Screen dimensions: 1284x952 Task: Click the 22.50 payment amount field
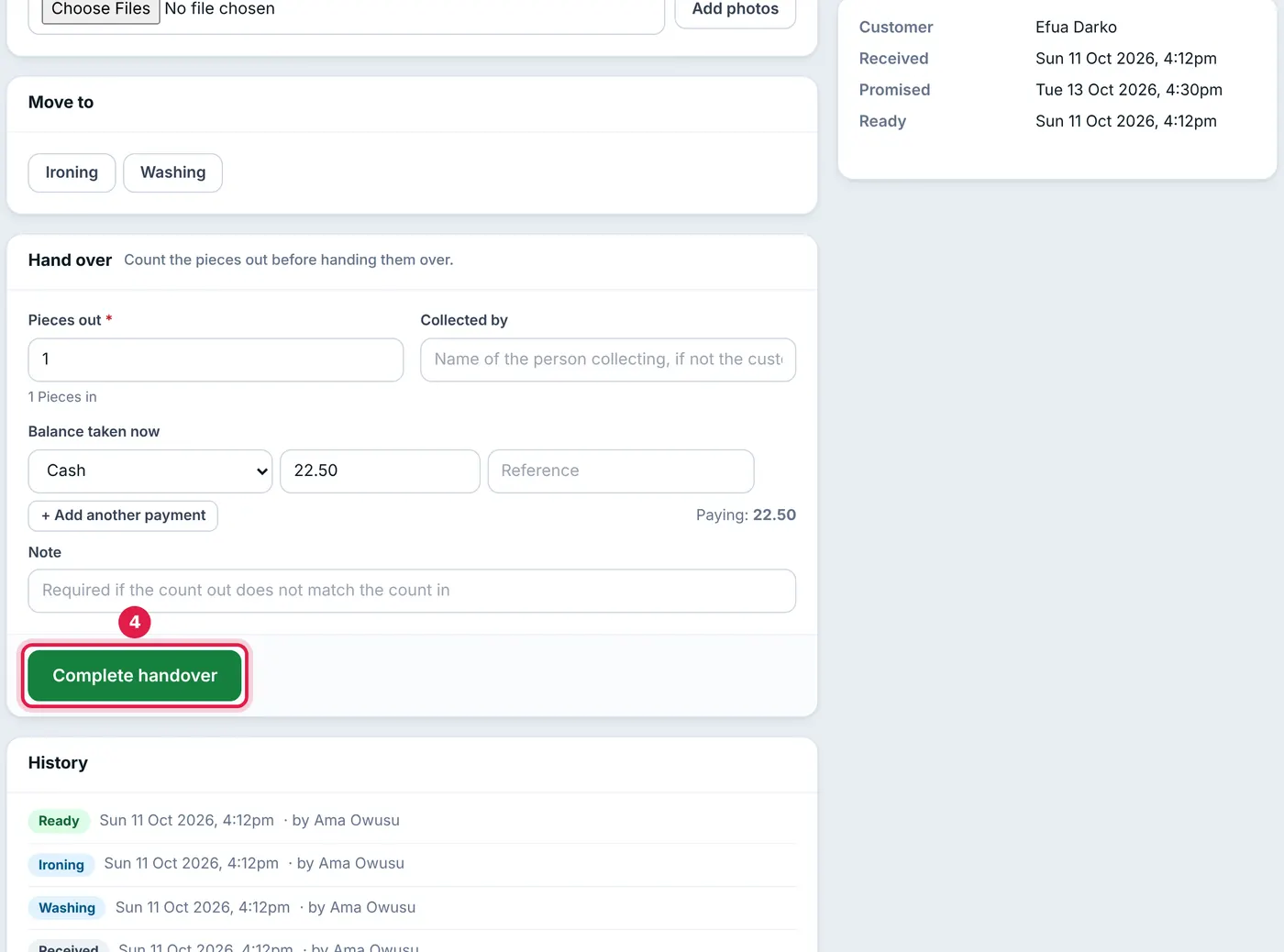(380, 470)
